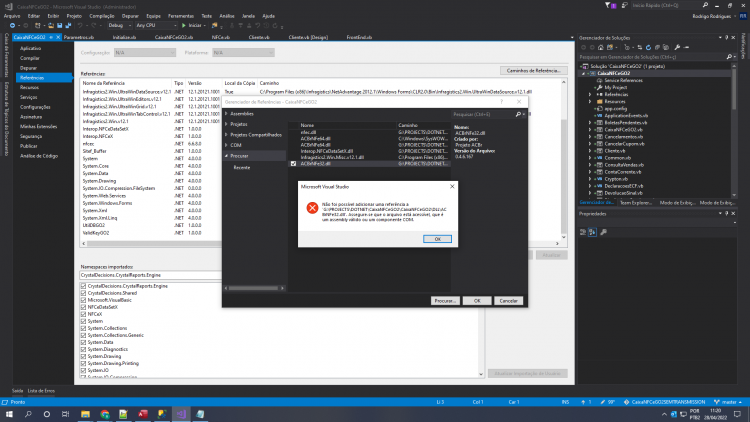Click Cancelar in the Reference Manager dialog

tap(508, 301)
